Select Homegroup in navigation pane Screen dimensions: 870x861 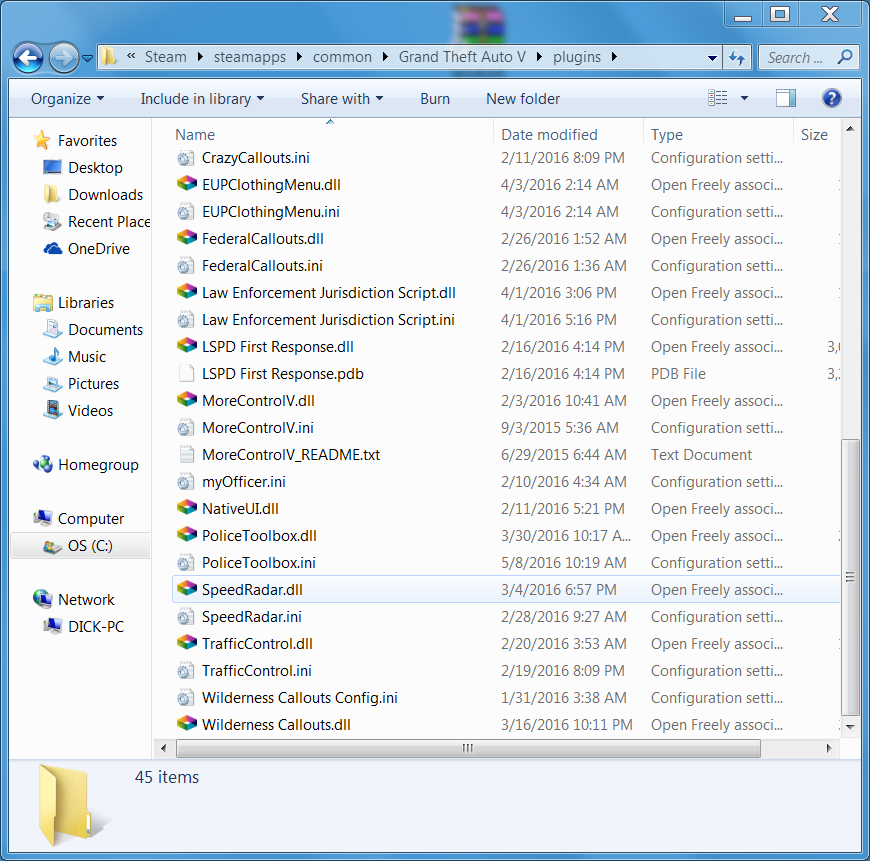click(85, 464)
